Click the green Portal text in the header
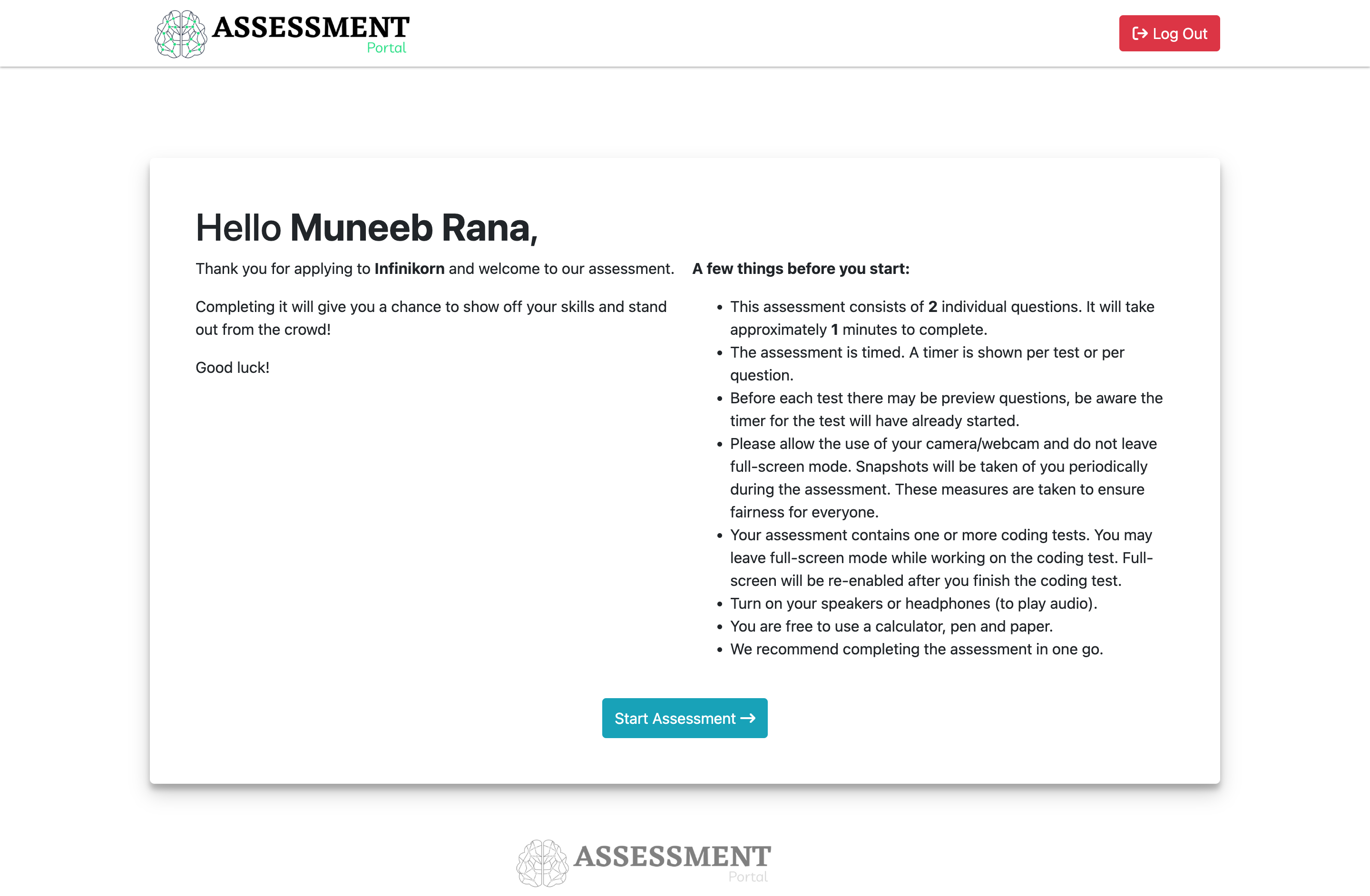 386,48
